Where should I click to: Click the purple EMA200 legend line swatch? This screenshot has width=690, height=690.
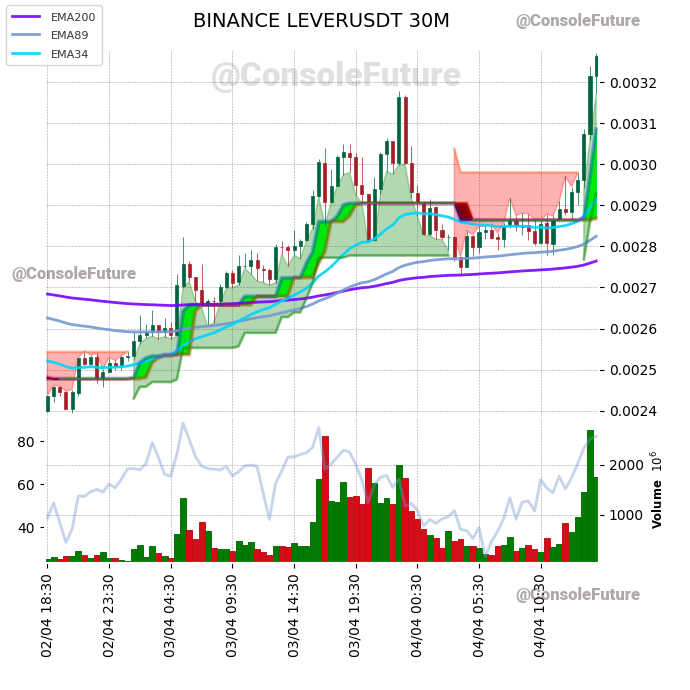pyautogui.click(x=26, y=17)
